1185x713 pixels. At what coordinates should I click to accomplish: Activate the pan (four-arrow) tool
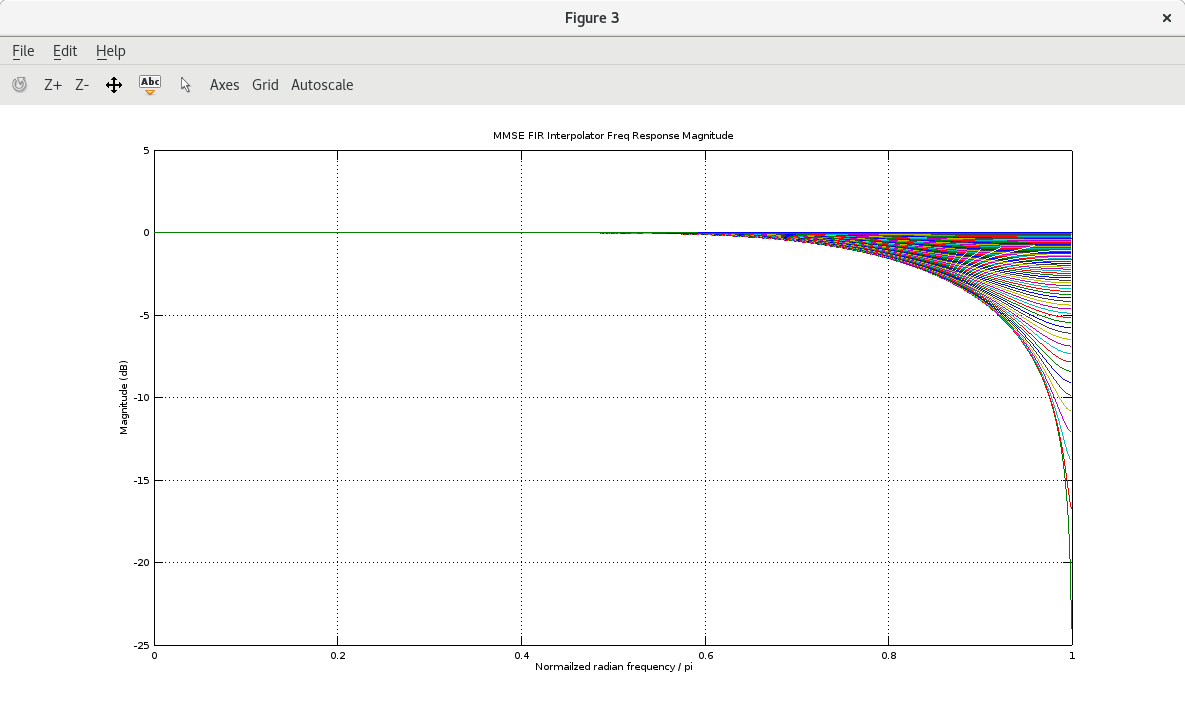(x=114, y=85)
